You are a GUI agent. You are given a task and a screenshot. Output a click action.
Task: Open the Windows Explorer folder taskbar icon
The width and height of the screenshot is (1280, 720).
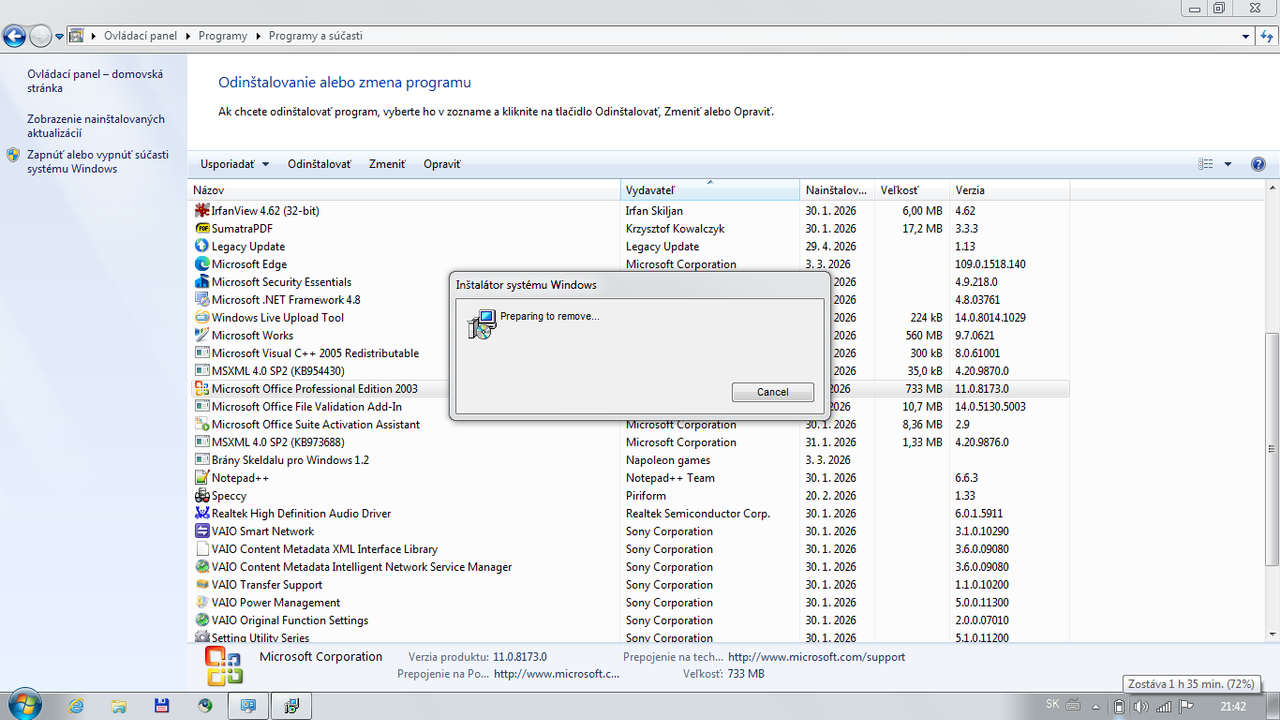point(118,705)
